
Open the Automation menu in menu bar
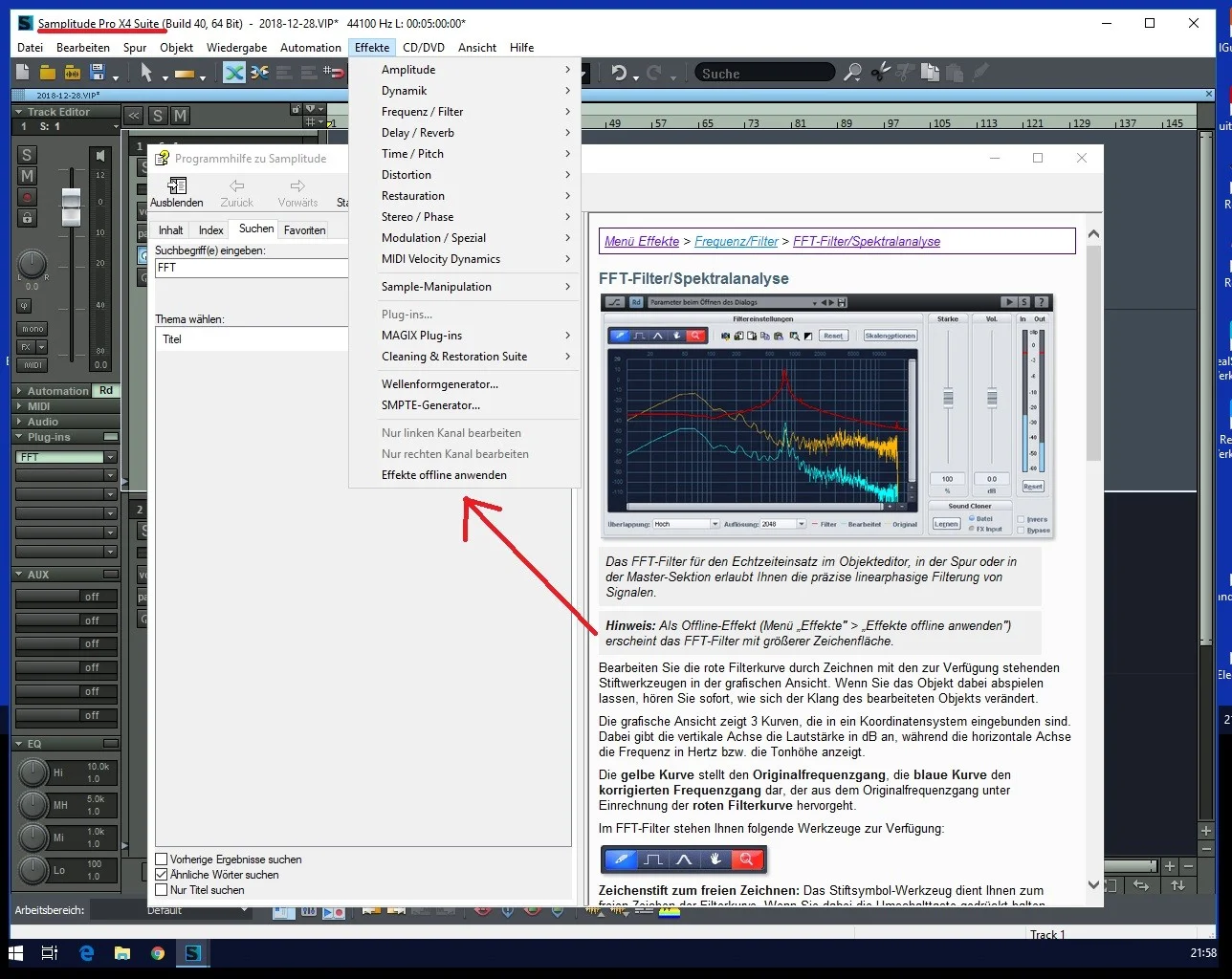(311, 48)
